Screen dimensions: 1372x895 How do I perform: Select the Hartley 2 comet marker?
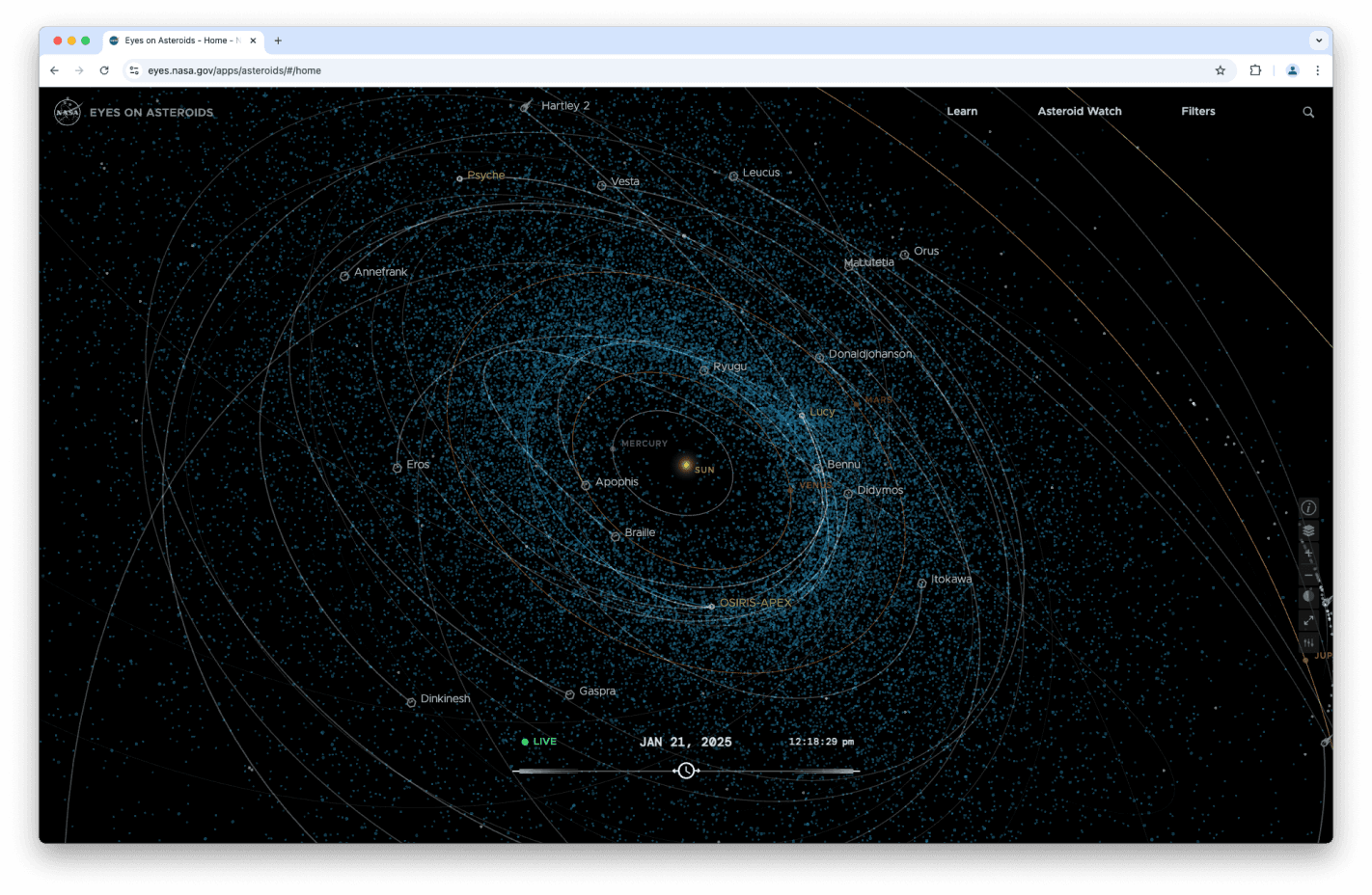click(x=526, y=106)
